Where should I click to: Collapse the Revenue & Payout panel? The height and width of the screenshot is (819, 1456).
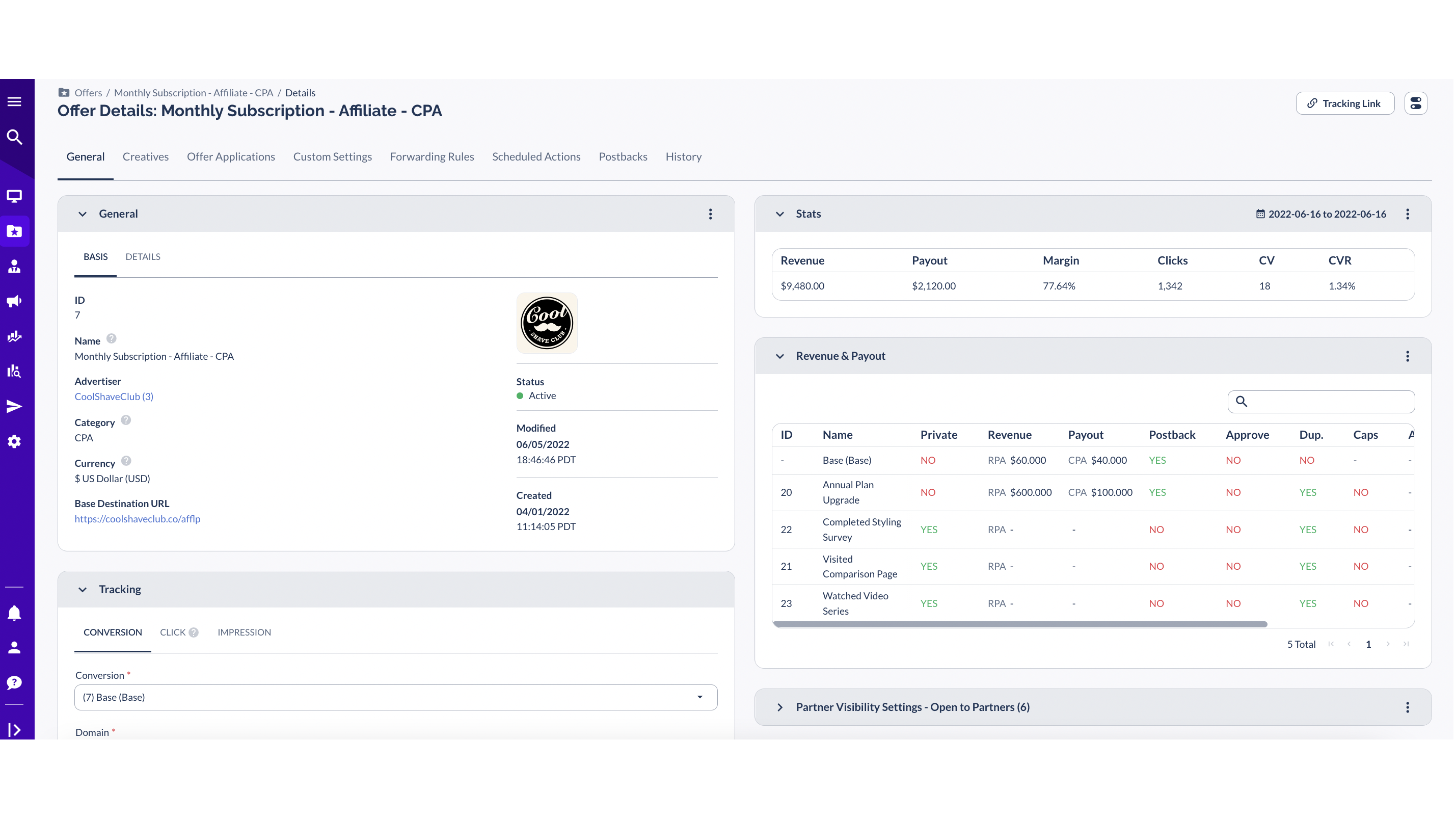click(780, 356)
